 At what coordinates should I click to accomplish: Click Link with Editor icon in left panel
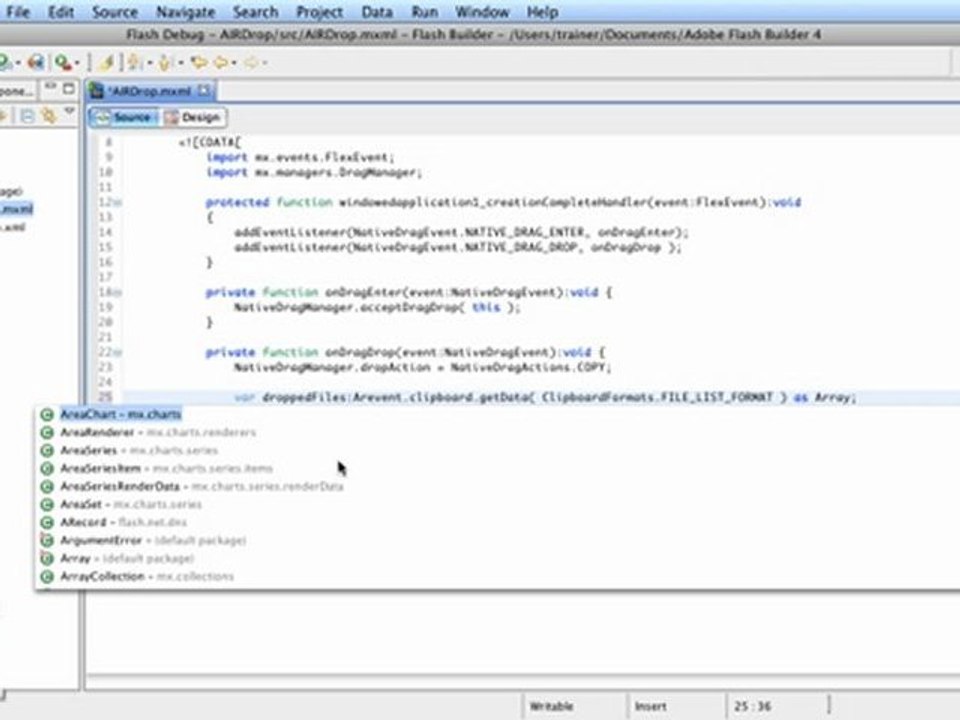(x=49, y=115)
